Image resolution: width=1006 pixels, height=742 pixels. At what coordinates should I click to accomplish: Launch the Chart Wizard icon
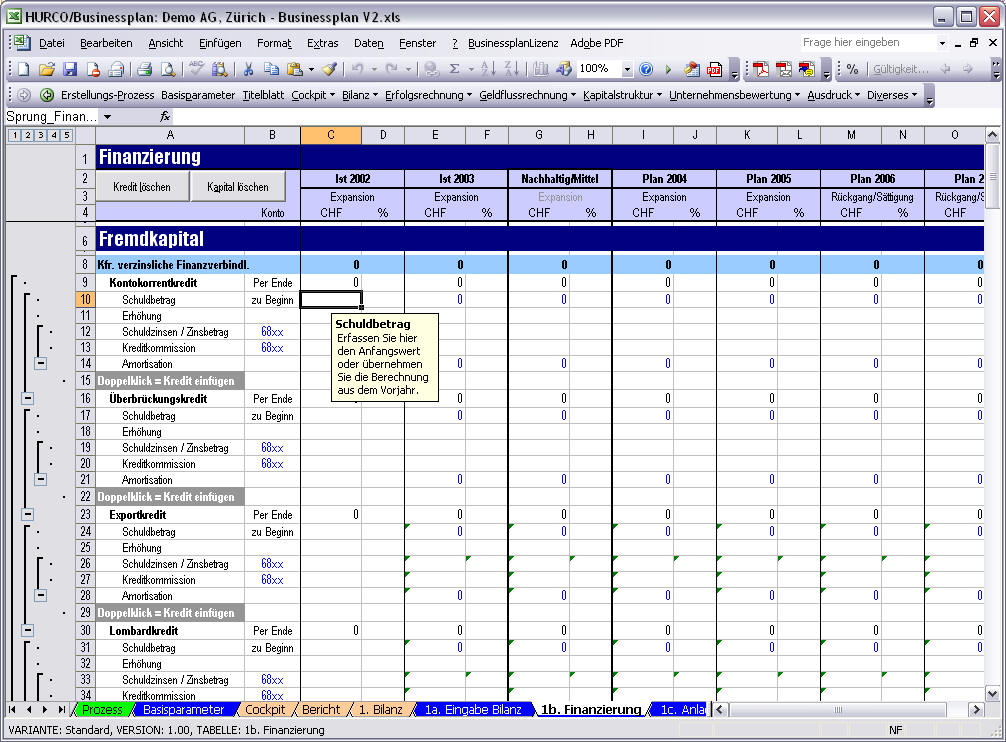[541, 69]
